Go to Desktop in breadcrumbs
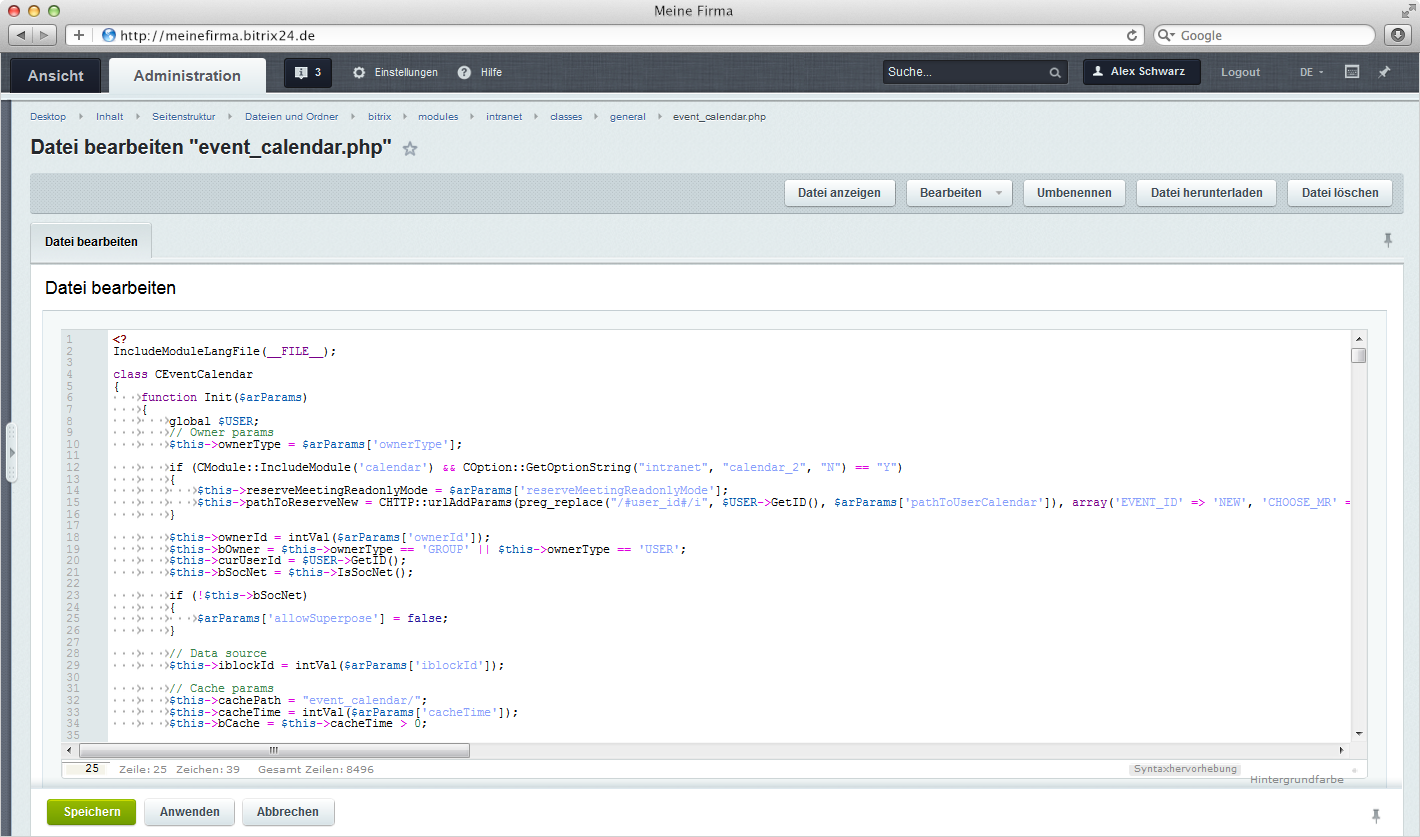 [48, 117]
